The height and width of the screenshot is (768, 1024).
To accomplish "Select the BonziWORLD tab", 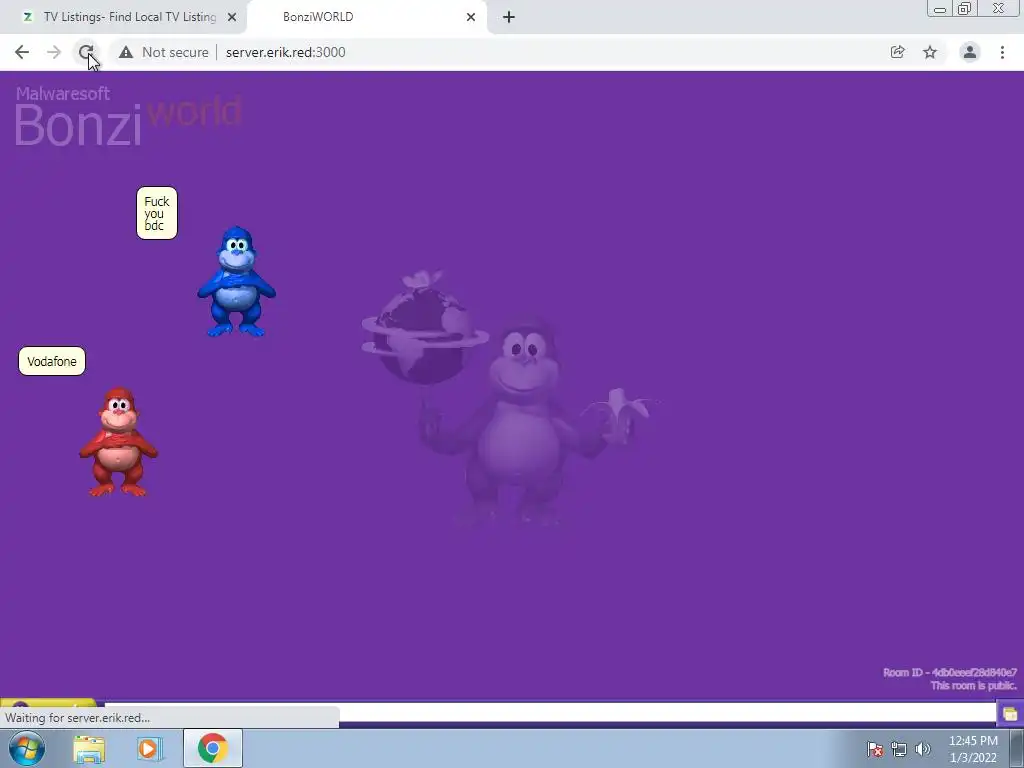I will (x=367, y=17).
